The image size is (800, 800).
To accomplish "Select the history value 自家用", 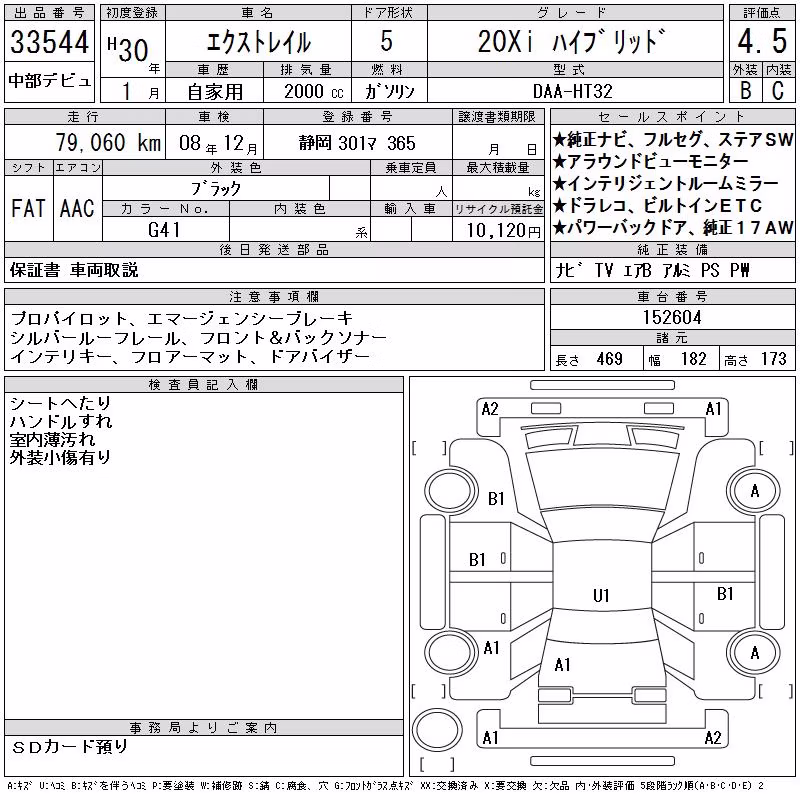I will (215, 92).
